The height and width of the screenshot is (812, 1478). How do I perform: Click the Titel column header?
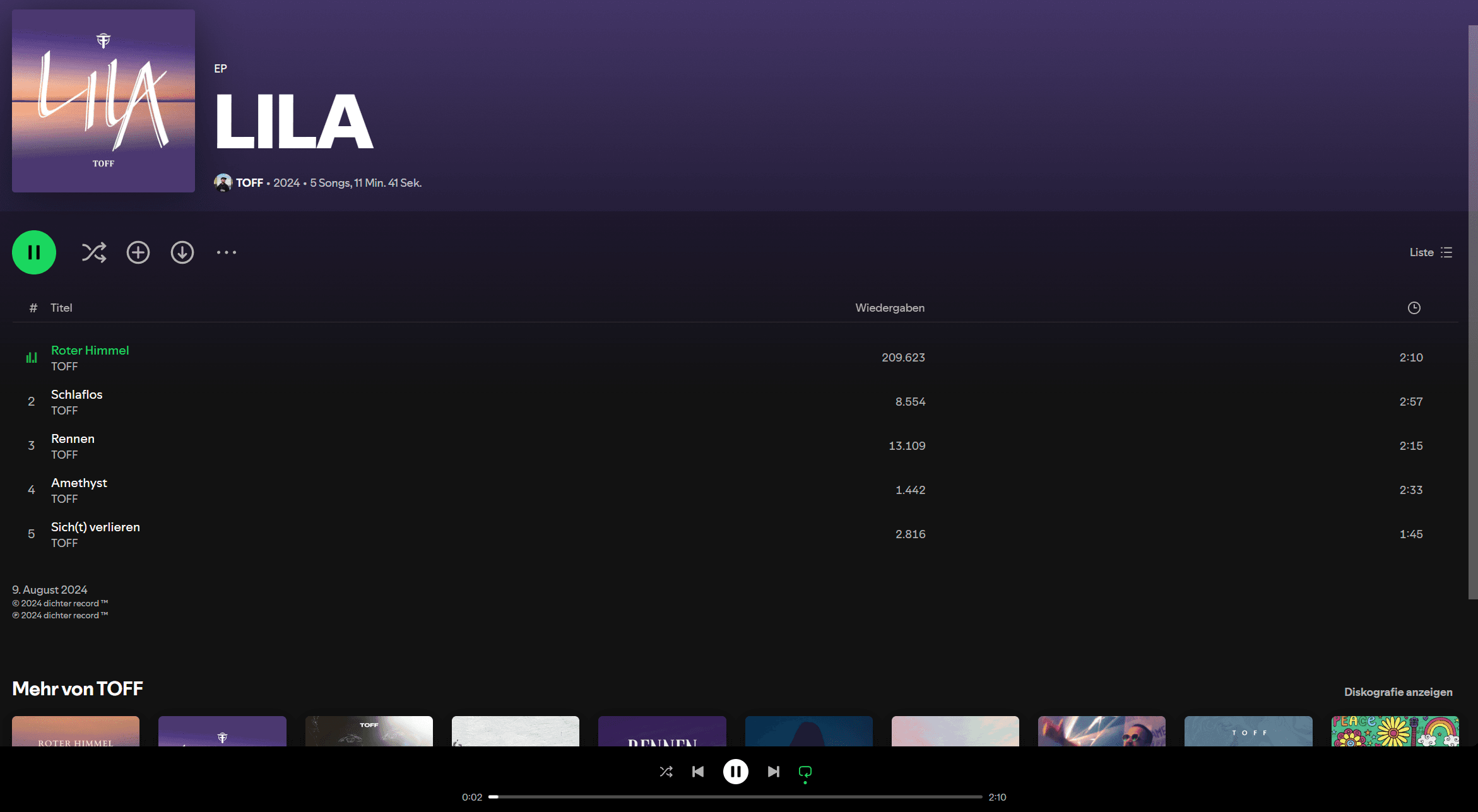61,308
